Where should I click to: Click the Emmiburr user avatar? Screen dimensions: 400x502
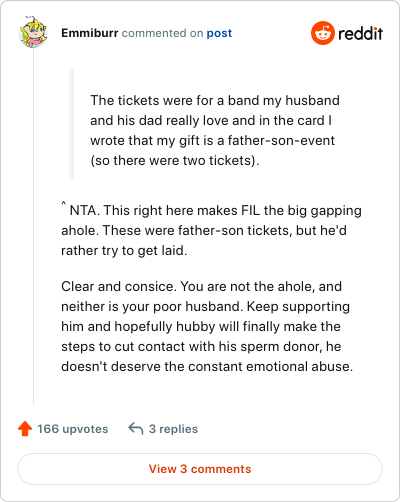tap(33, 32)
